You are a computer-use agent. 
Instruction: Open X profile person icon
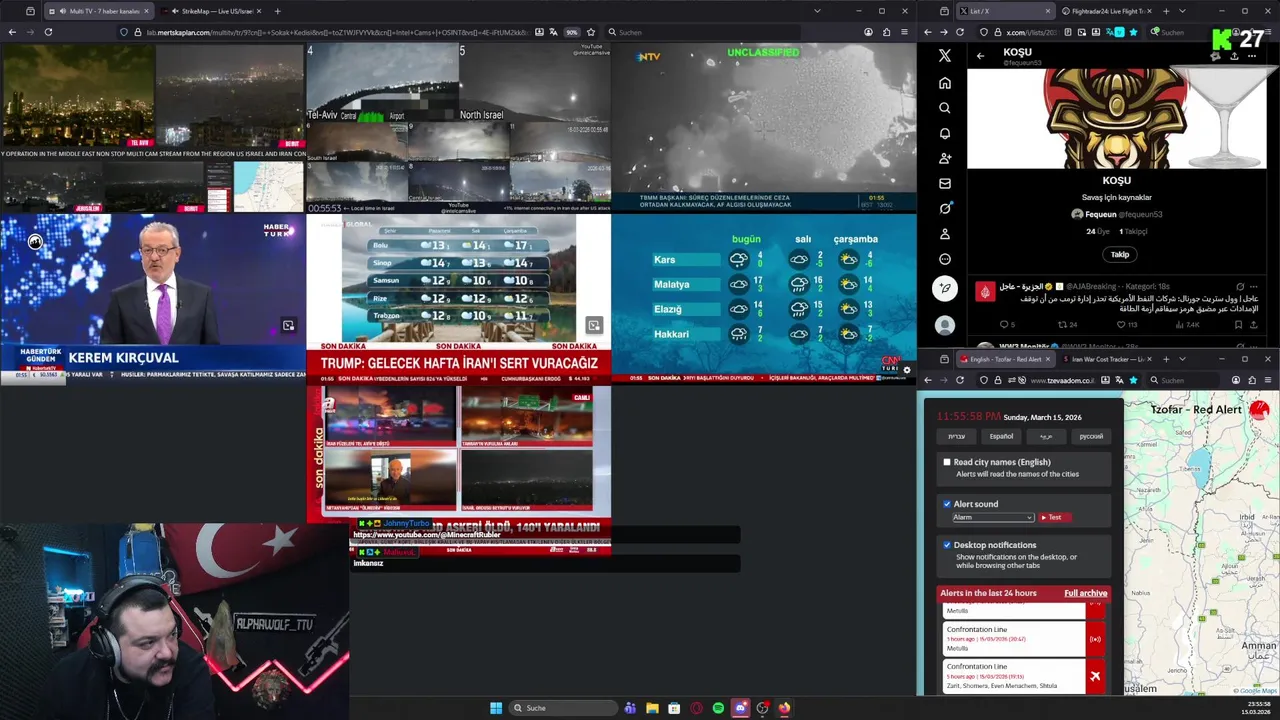[x=945, y=233]
